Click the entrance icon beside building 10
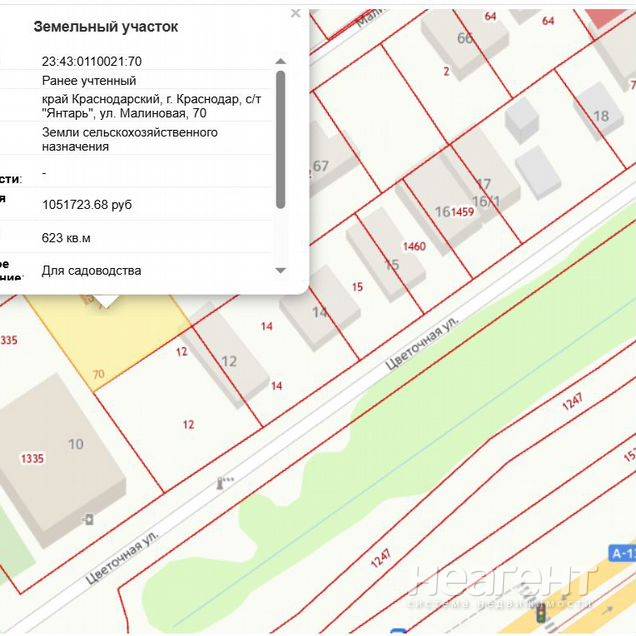Image resolution: width=636 pixels, height=636 pixels. (x=89, y=518)
